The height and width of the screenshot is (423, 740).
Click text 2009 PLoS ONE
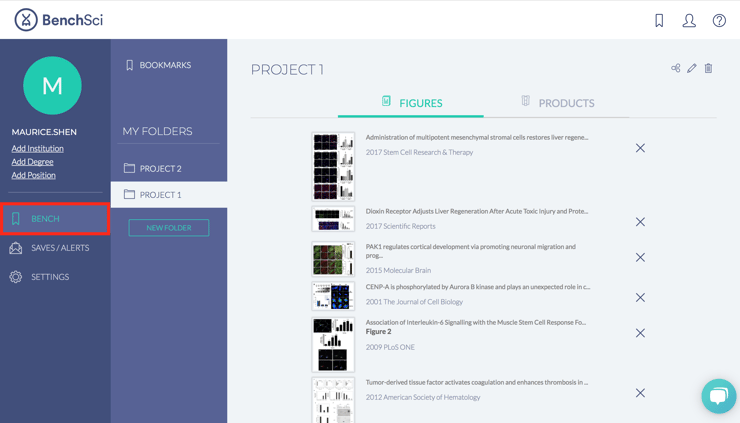pos(390,347)
